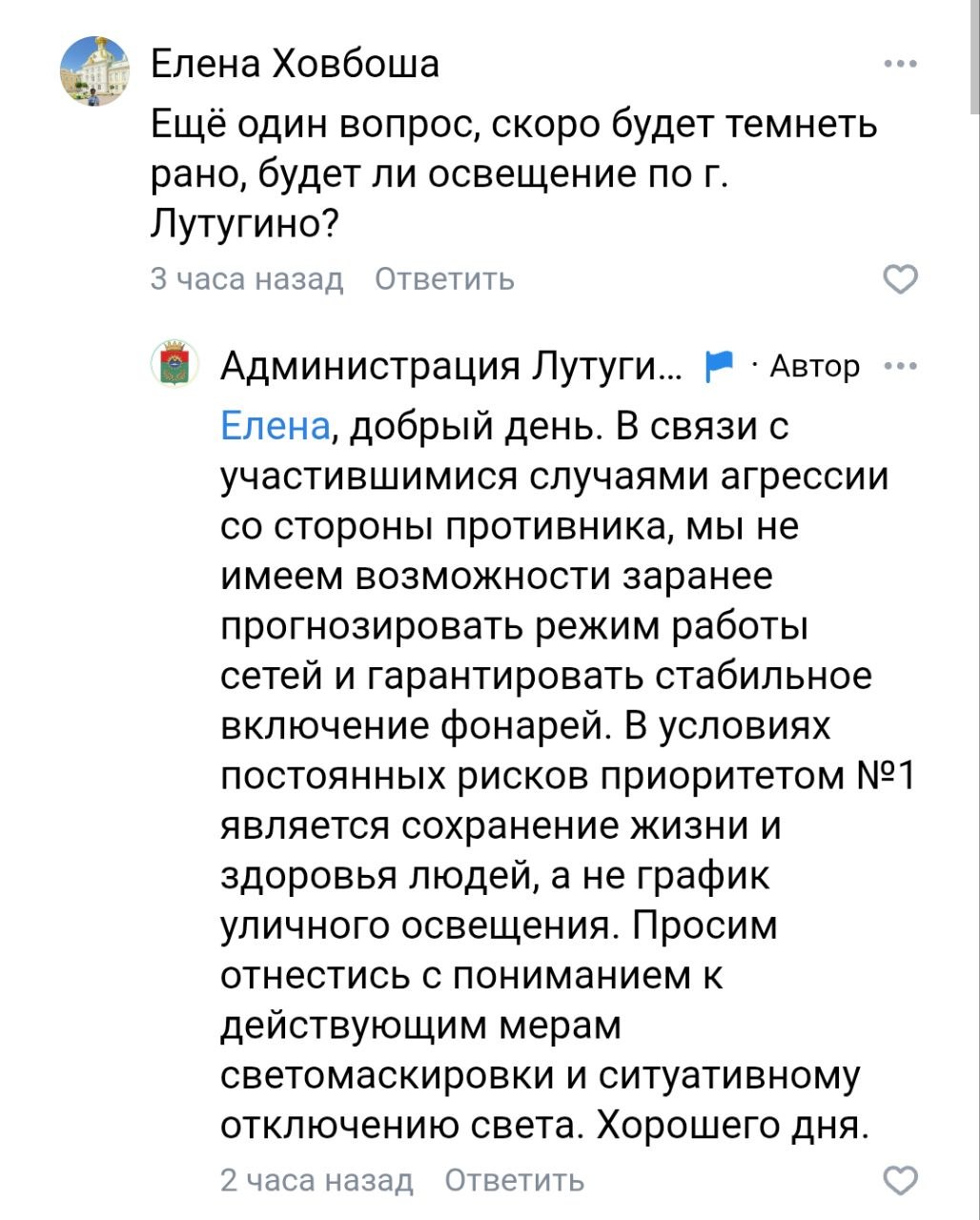Reply to Елена Ховбоша's comment
This screenshot has height=1220, width=980.
point(444,279)
